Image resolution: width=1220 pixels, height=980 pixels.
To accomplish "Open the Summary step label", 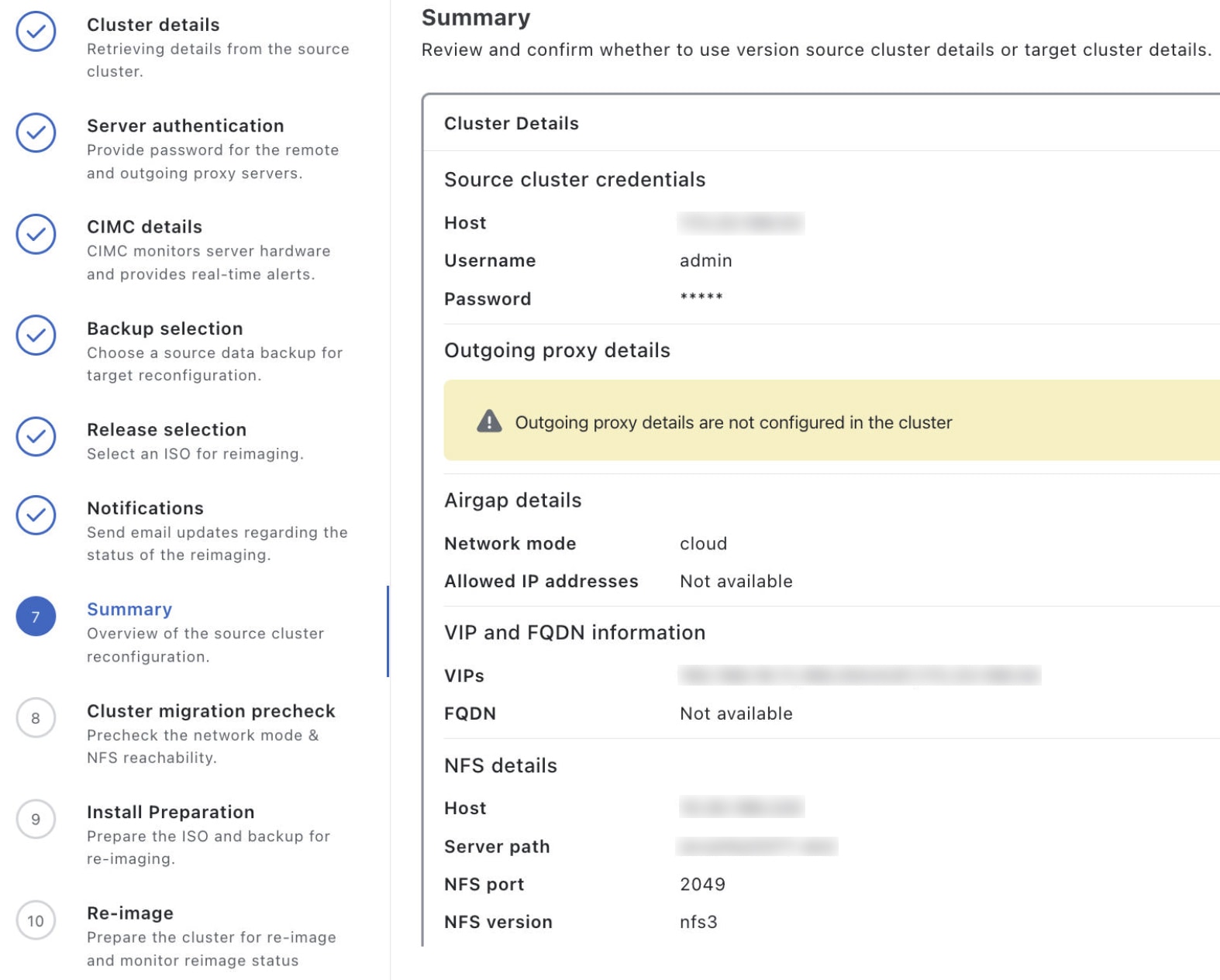I will click(x=129, y=610).
